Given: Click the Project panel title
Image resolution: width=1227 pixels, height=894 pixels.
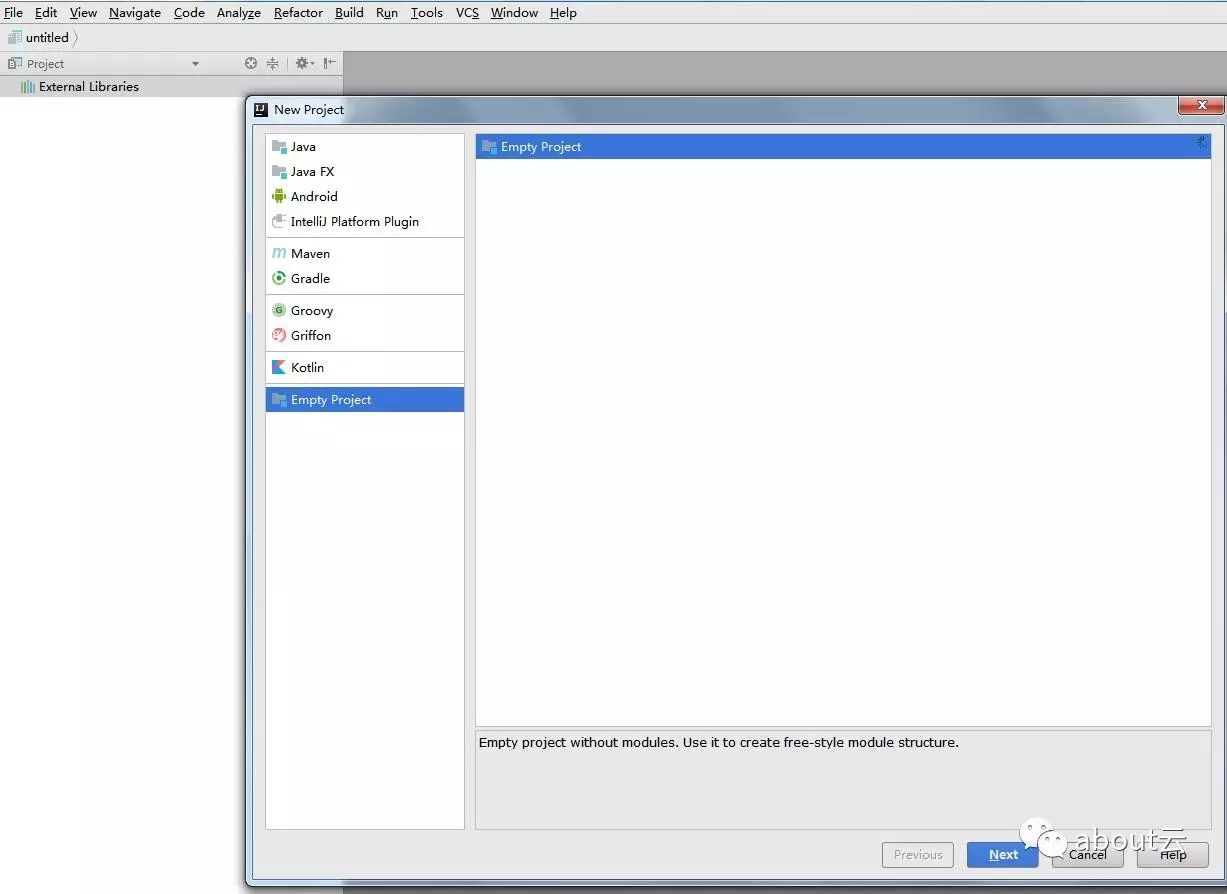Looking at the screenshot, I should (45, 64).
